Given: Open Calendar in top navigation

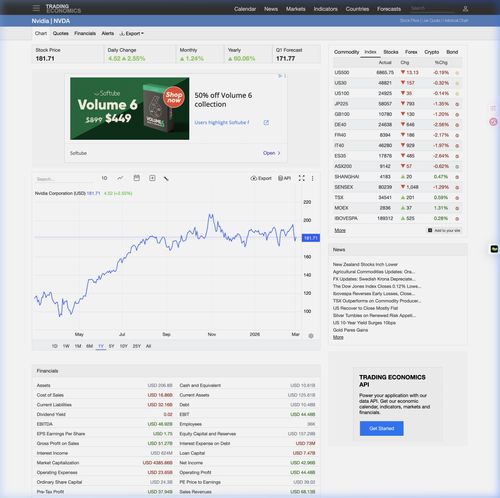Looking at the screenshot, I should coord(245,9).
